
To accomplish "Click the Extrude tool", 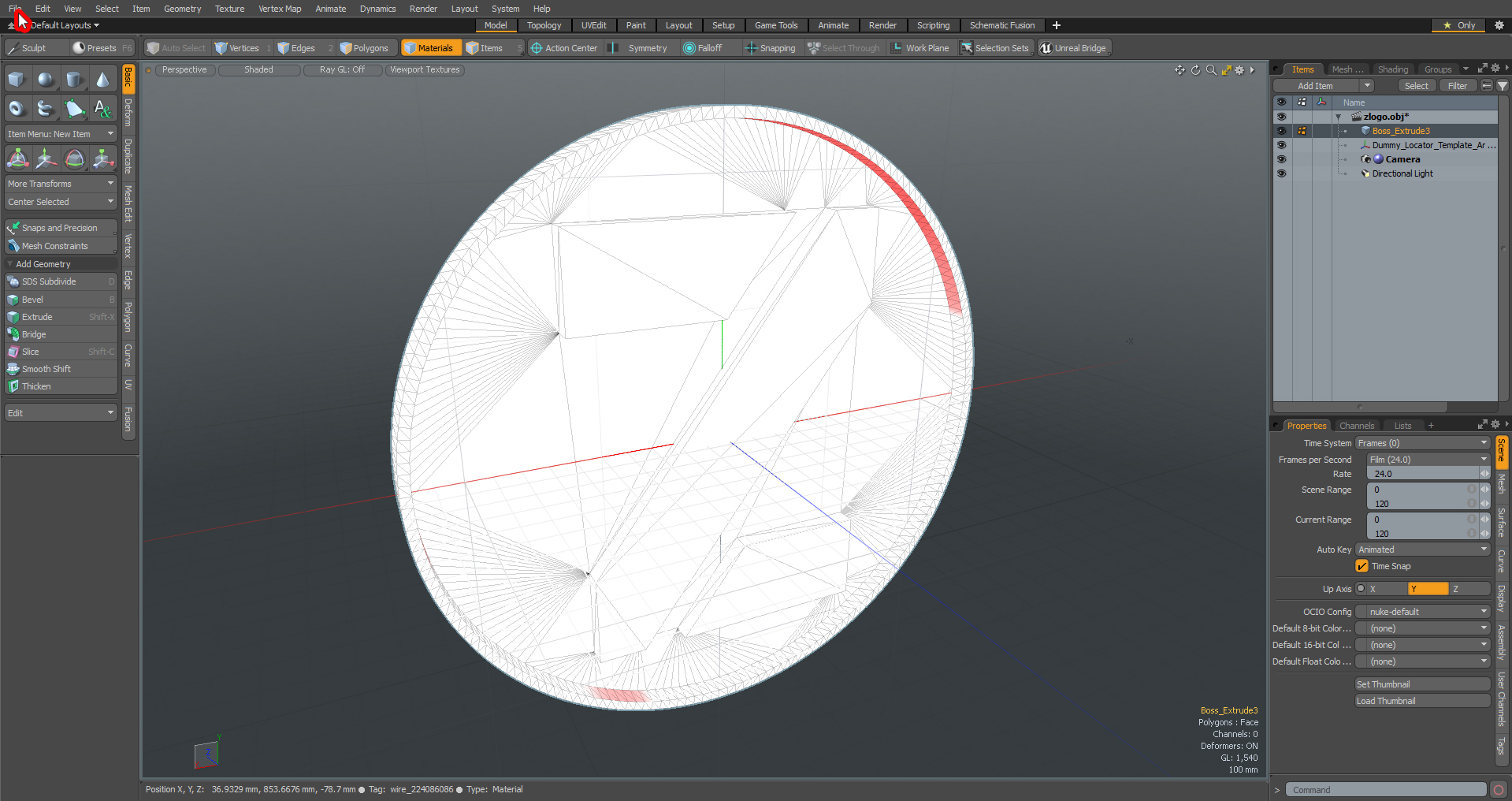I will click(37, 317).
